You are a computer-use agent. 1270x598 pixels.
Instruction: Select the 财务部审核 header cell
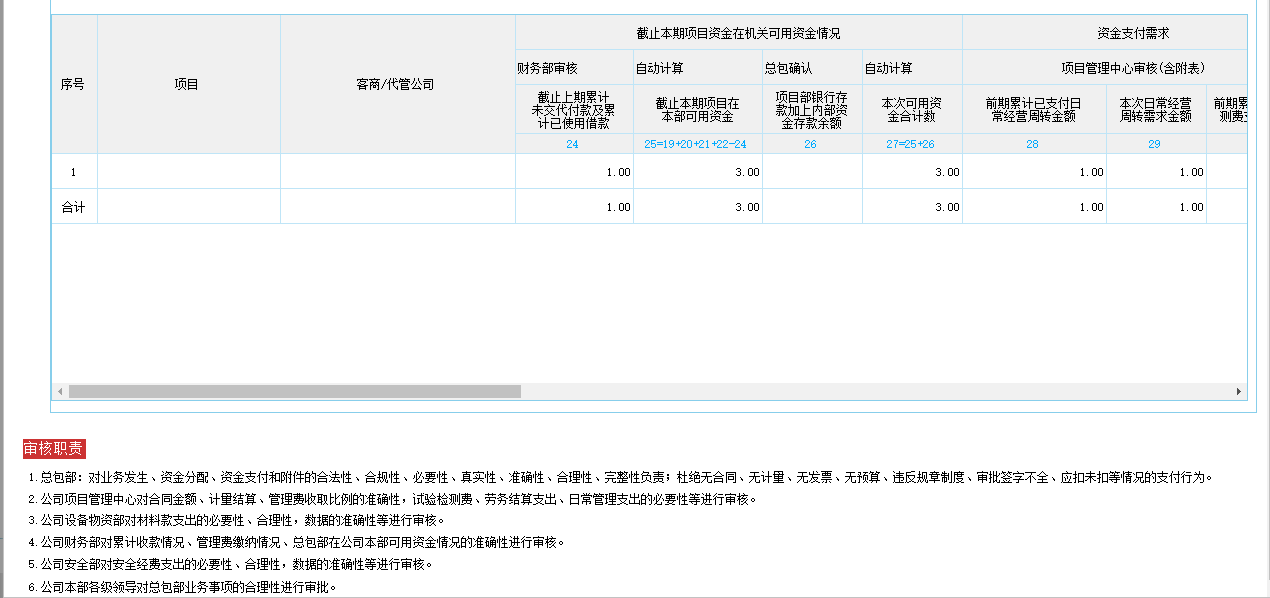coord(547,68)
